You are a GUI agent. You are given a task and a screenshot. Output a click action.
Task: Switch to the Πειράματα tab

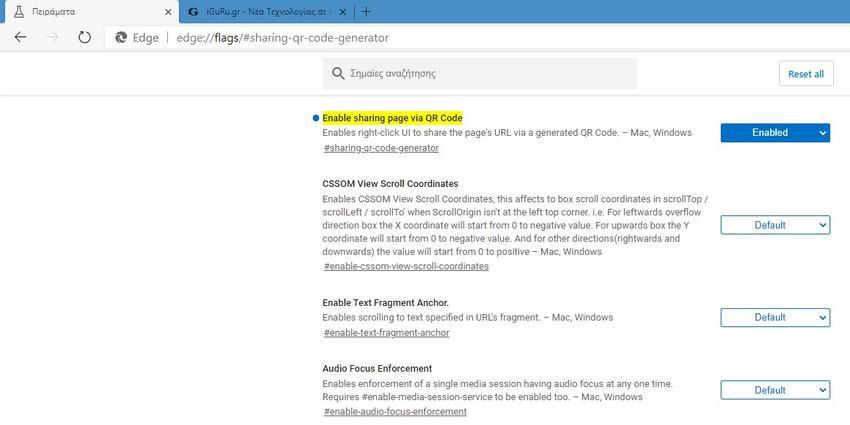coord(92,12)
